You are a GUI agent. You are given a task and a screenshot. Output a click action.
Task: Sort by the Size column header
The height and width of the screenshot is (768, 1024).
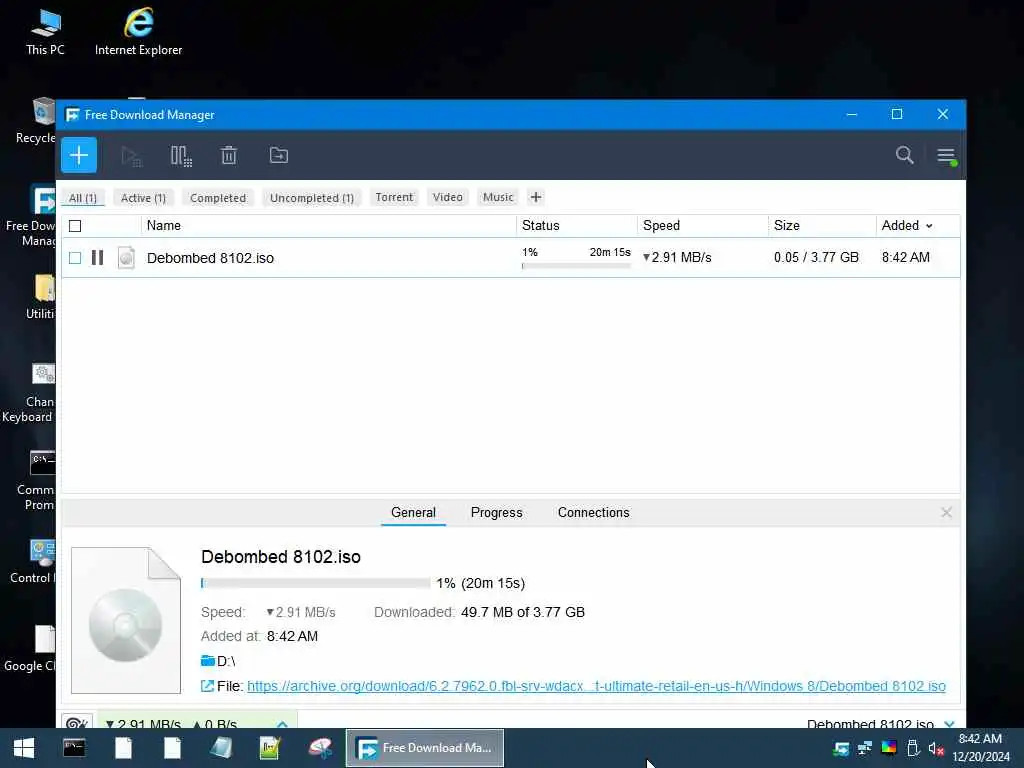coord(786,225)
